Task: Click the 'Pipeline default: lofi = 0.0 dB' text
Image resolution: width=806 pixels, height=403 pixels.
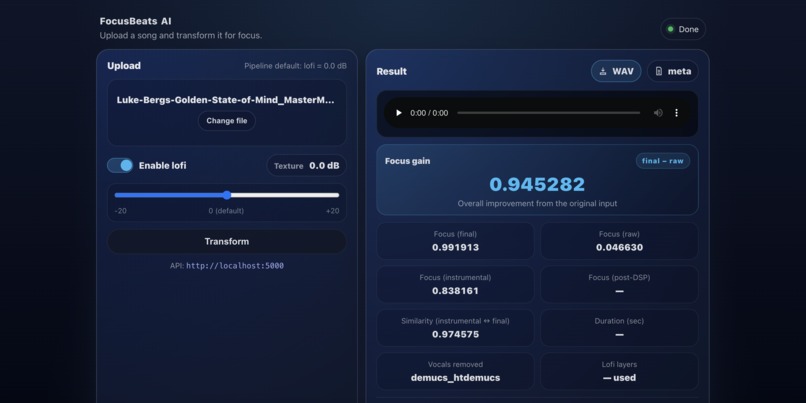Action: coord(295,66)
